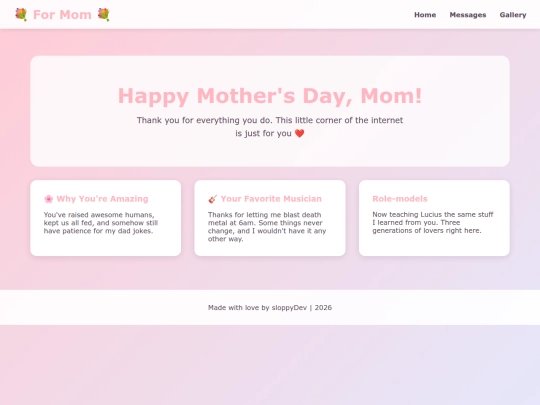Select the Why You're Amazing card heading
The width and height of the screenshot is (540, 405).
click(102, 199)
